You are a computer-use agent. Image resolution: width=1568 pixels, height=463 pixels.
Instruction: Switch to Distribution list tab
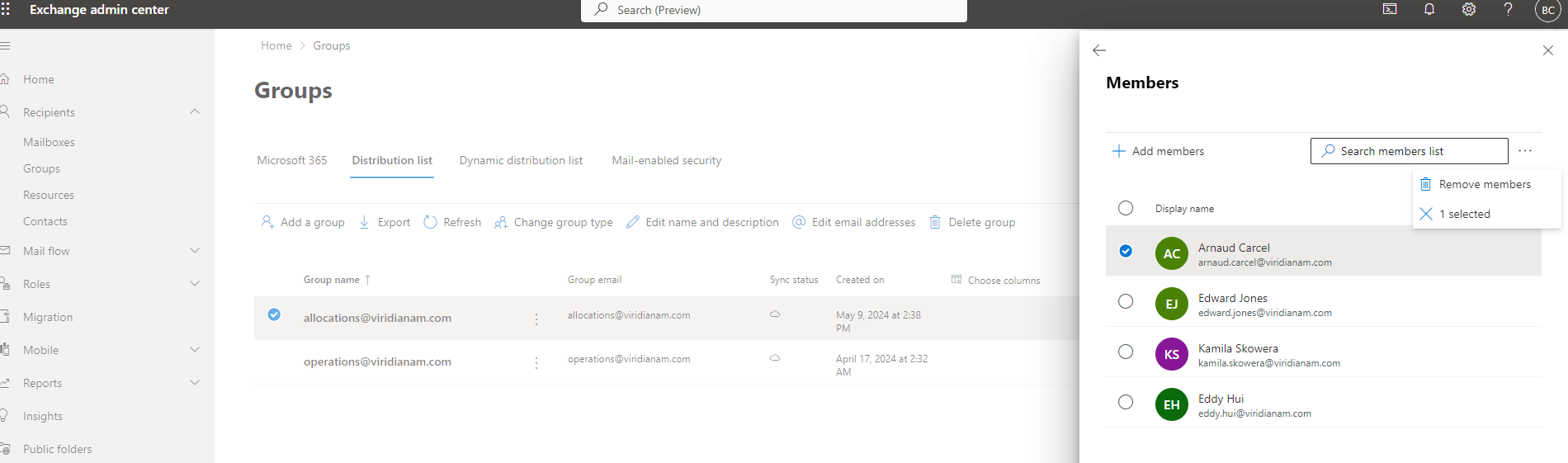point(392,160)
